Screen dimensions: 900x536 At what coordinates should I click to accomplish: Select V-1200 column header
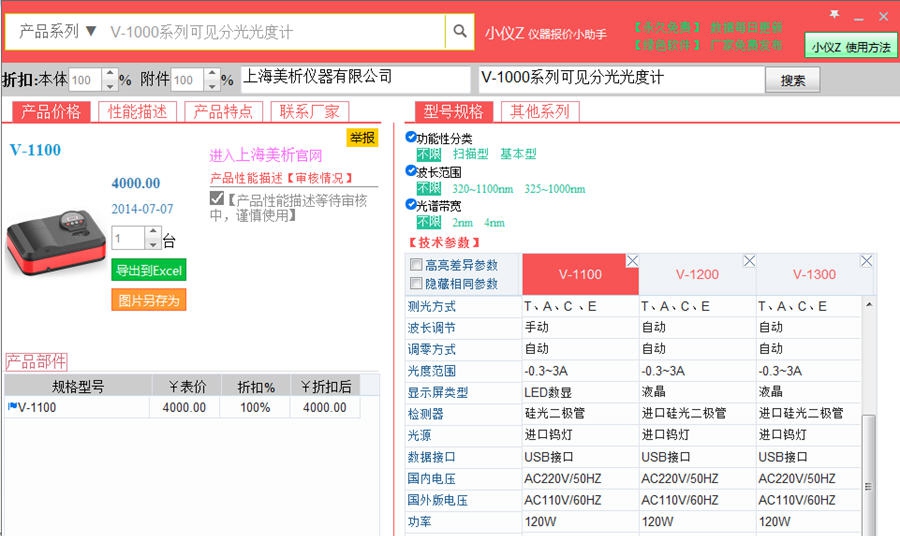(697, 274)
